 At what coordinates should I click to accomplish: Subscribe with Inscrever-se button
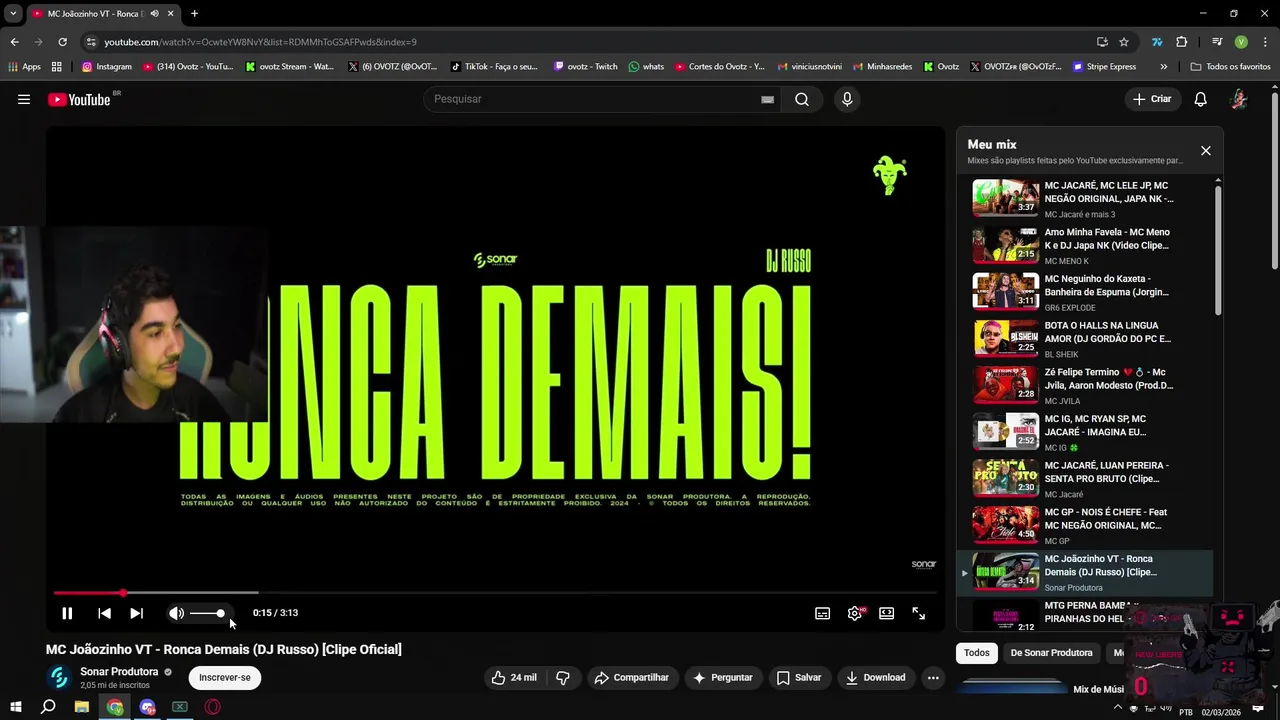point(225,677)
